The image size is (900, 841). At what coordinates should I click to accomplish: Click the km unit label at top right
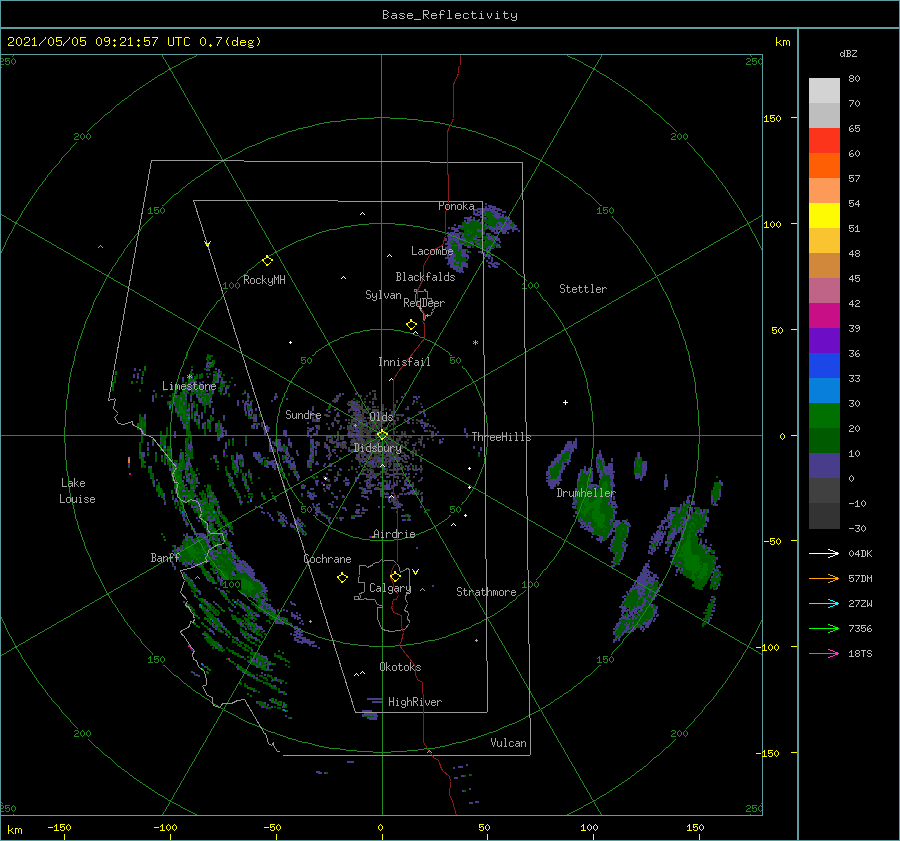tap(782, 42)
